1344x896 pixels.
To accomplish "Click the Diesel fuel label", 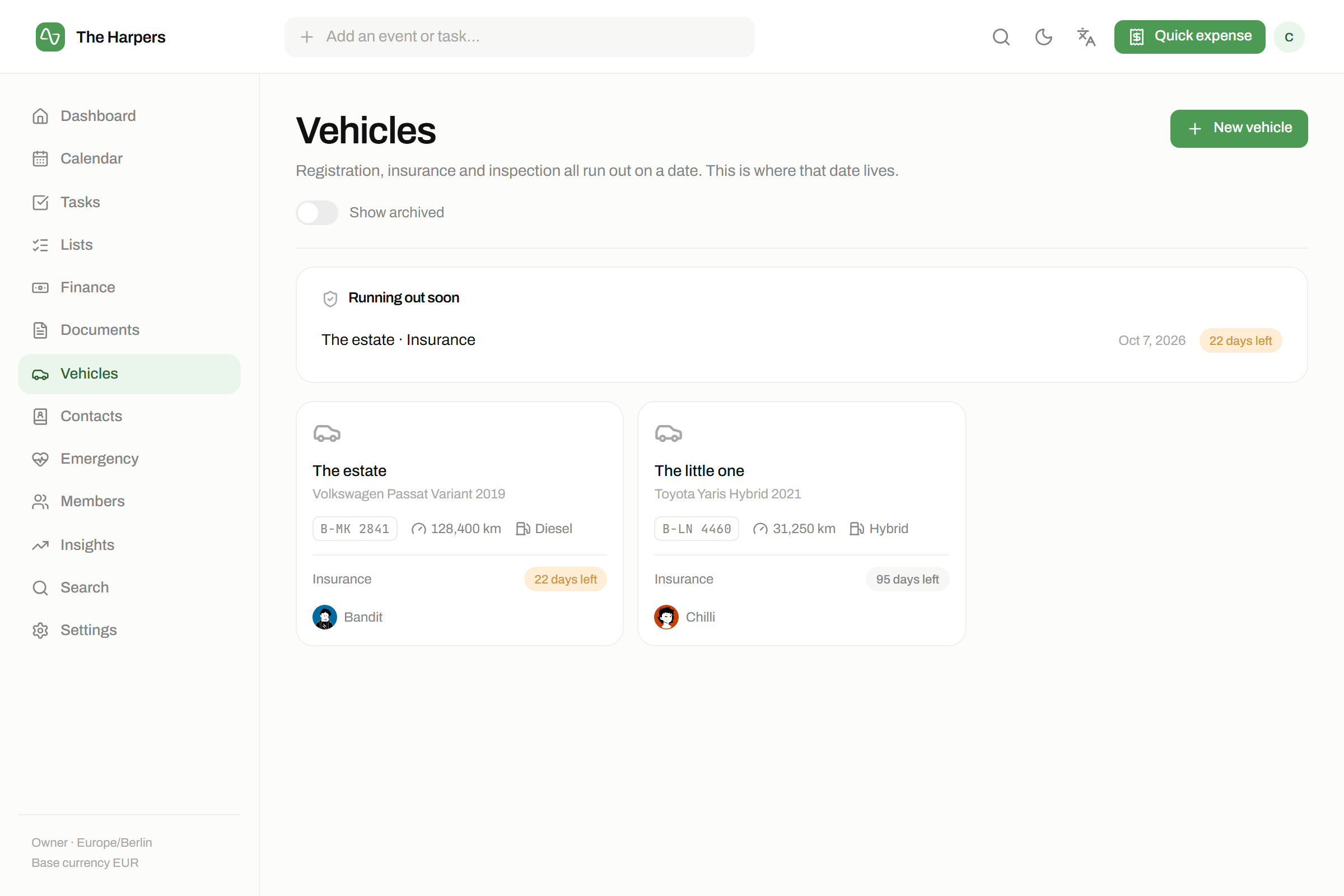I will click(553, 529).
